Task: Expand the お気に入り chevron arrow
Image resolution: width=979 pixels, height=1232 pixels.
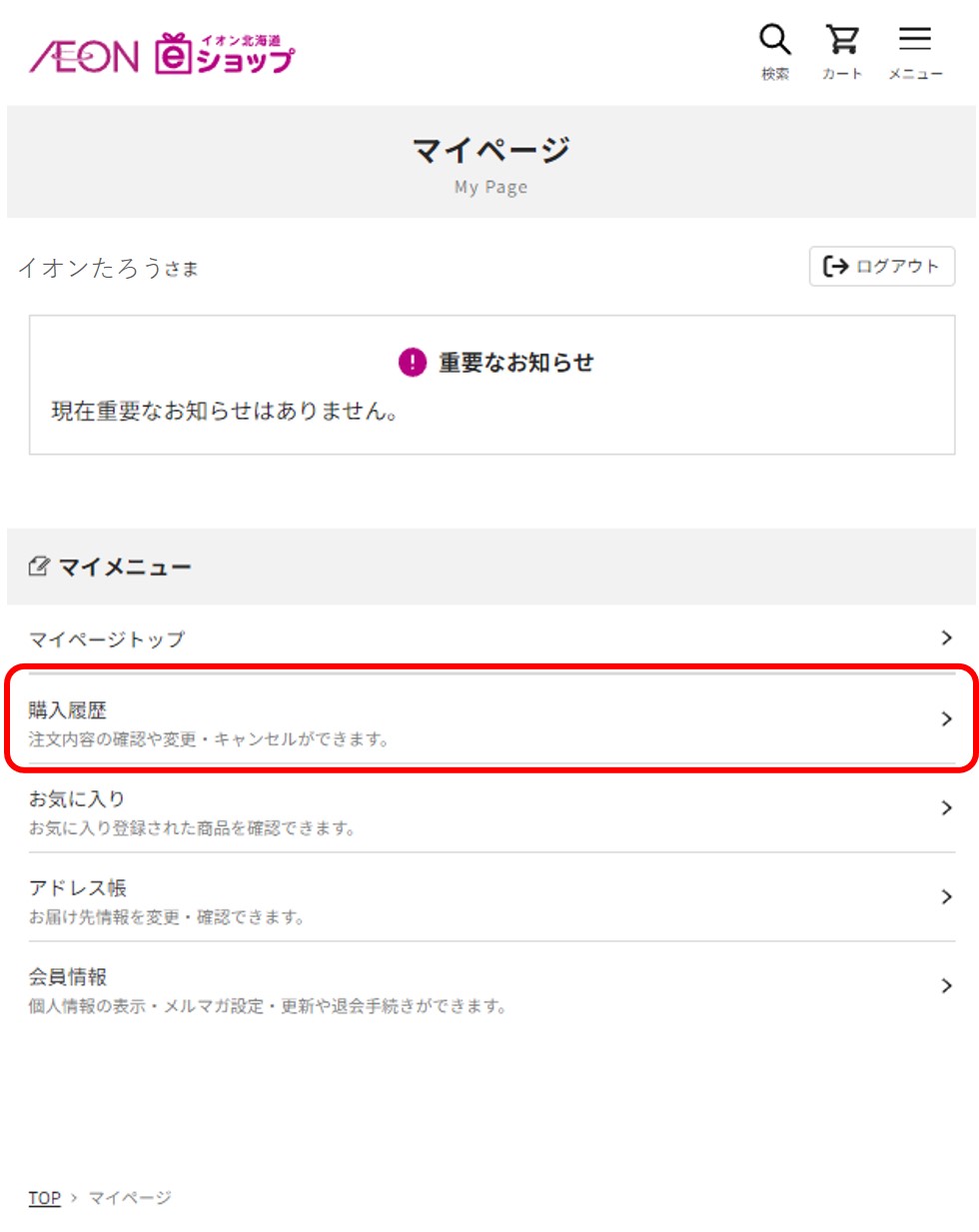Action: pyautogui.click(x=946, y=807)
